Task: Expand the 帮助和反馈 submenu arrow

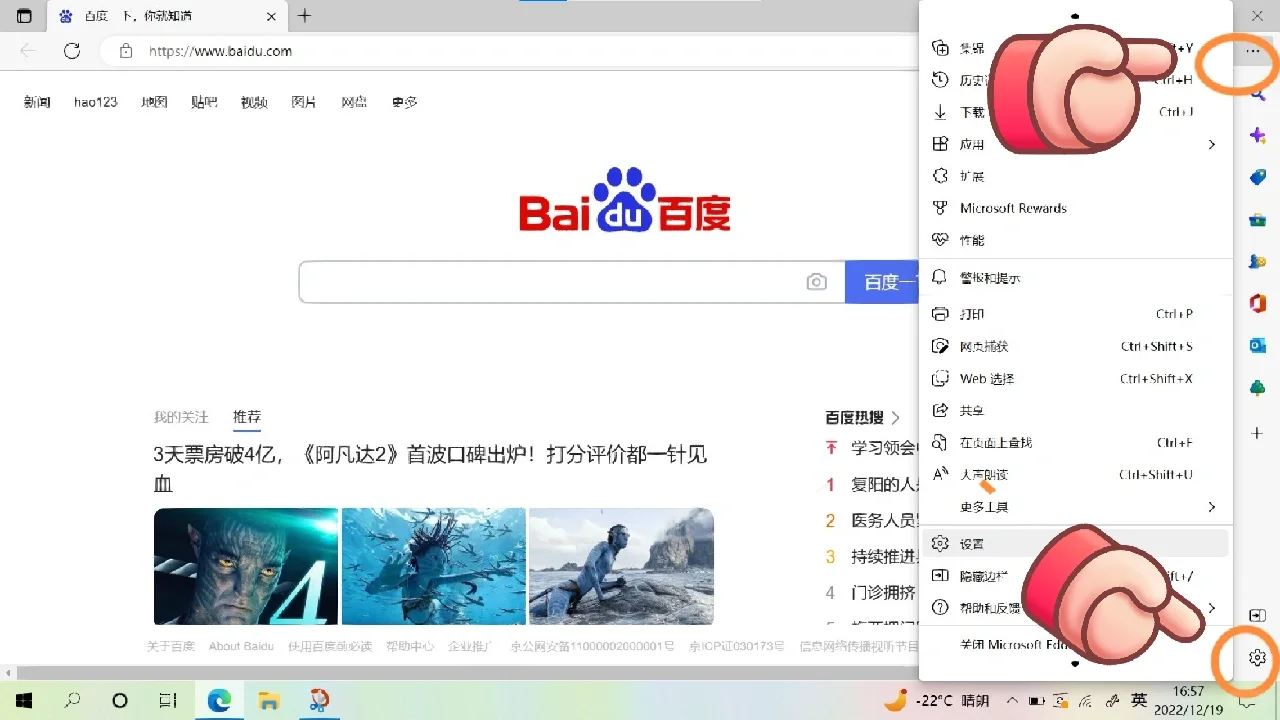Action: tap(1211, 608)
